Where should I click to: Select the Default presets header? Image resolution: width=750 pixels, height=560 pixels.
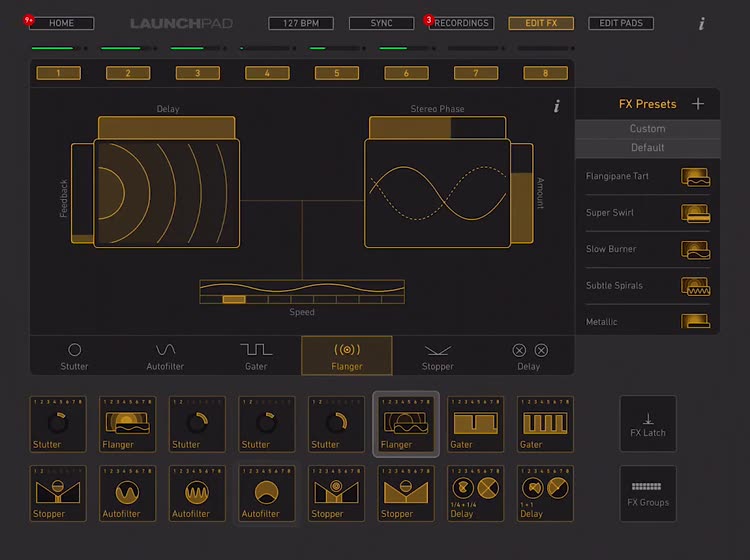[x=647, y=148]
